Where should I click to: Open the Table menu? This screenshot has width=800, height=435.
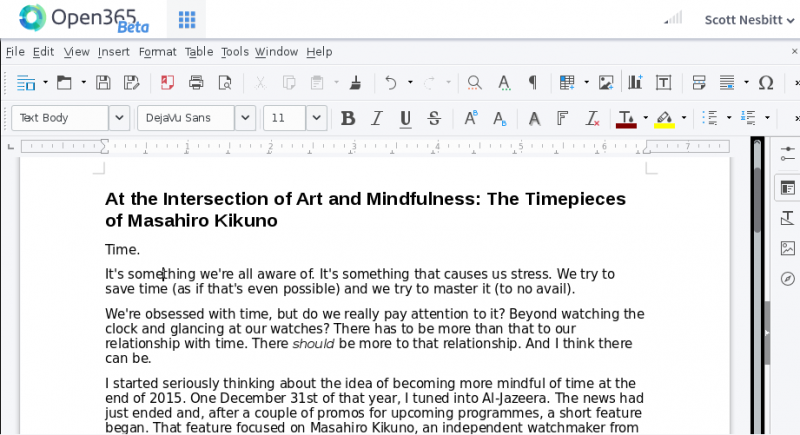pos(199,52)
